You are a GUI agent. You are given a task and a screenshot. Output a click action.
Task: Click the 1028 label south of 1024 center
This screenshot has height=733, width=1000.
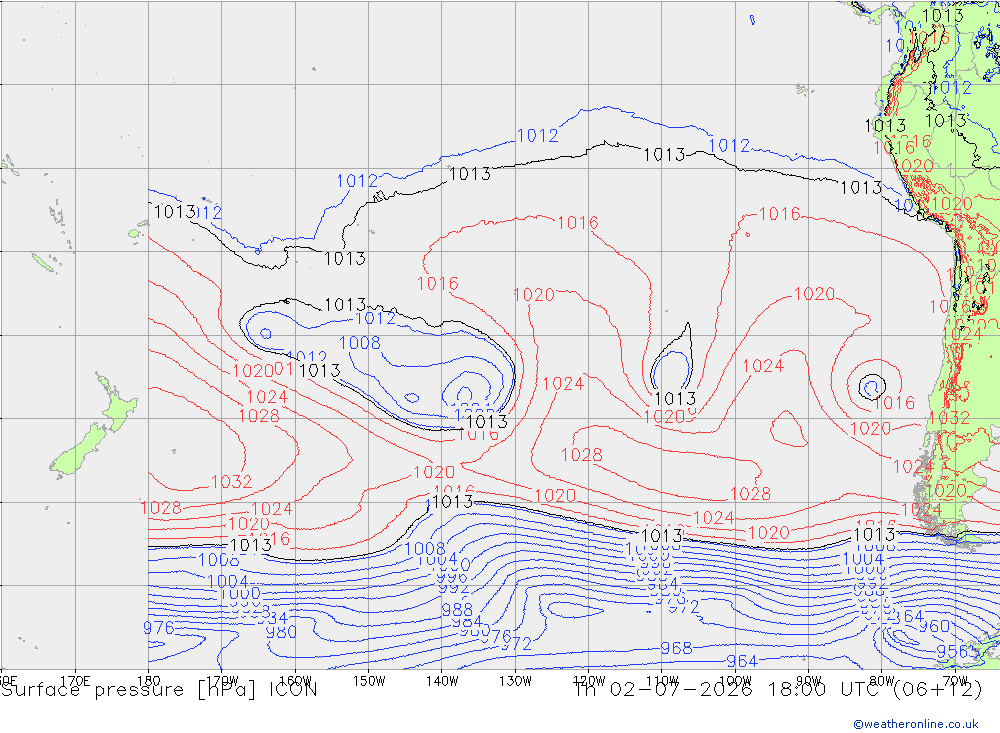[x=582, y=455]
